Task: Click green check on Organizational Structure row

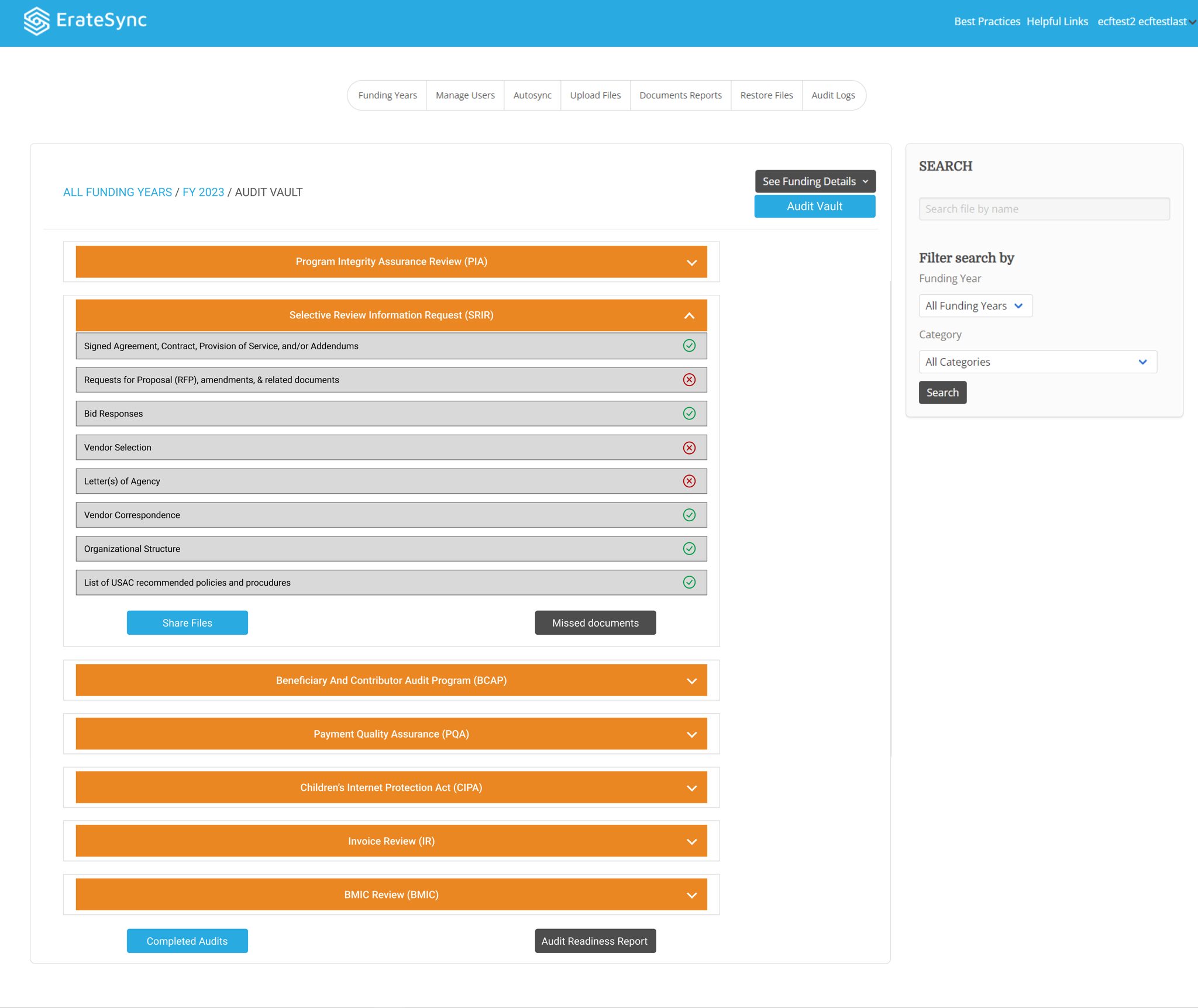Action: pyautogui.click(x=689, y=549)
